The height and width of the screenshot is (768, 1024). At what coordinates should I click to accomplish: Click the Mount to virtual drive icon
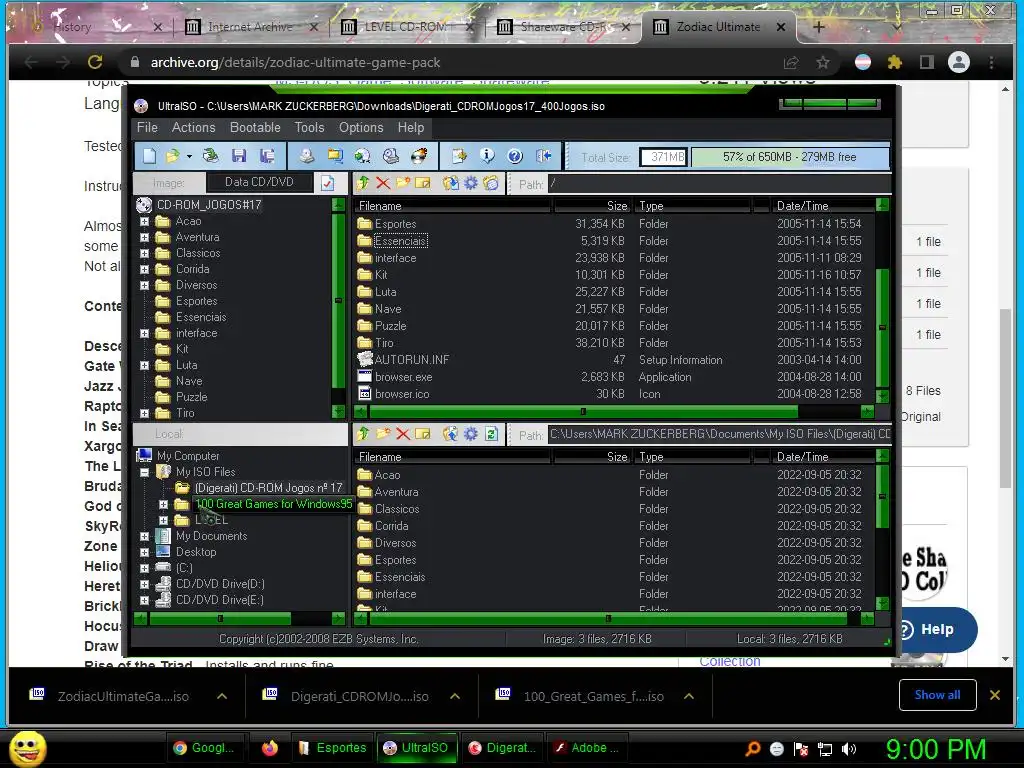391,156
